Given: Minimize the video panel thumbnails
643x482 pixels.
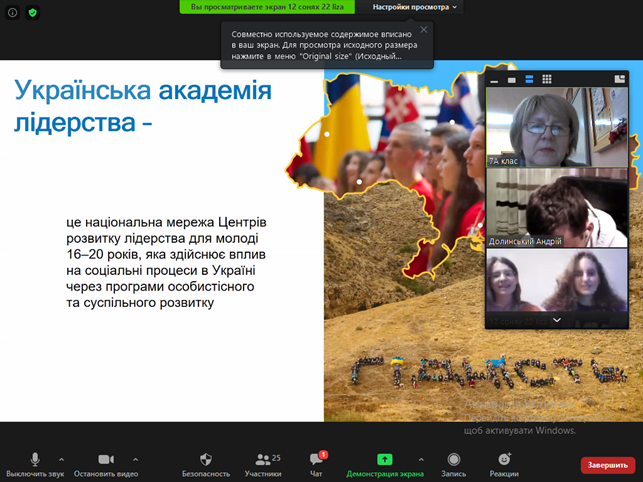Looking at the screenshot, I should point(494,80).
